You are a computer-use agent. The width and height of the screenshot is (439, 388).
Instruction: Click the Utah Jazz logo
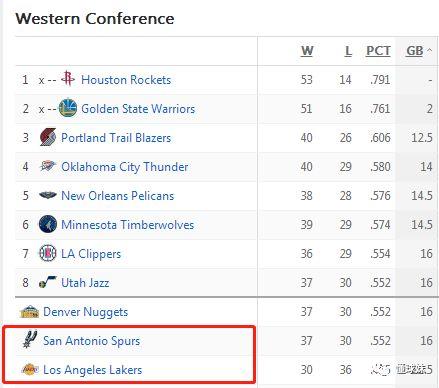pos(48,282)
